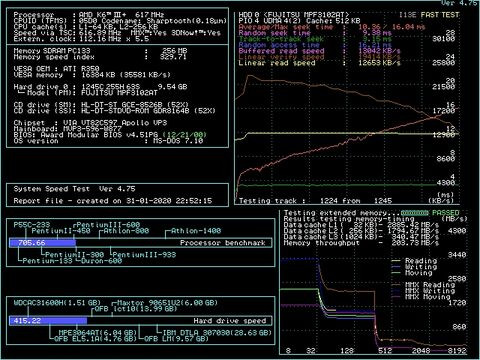The height and width of the screenshot is (360, 480).
Task: Click the Random seek time entry
Action: (315, 33)
